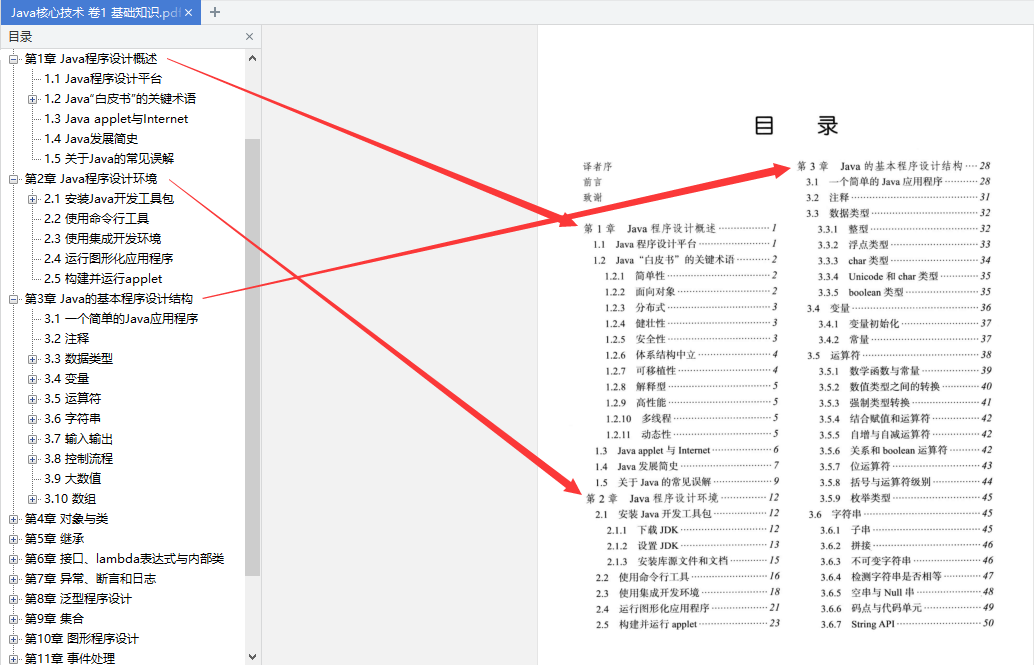Open bookmark 1.5 关于Java的常见误解
This screenshot has width=1034, height=665.
[x=109, y=158]
